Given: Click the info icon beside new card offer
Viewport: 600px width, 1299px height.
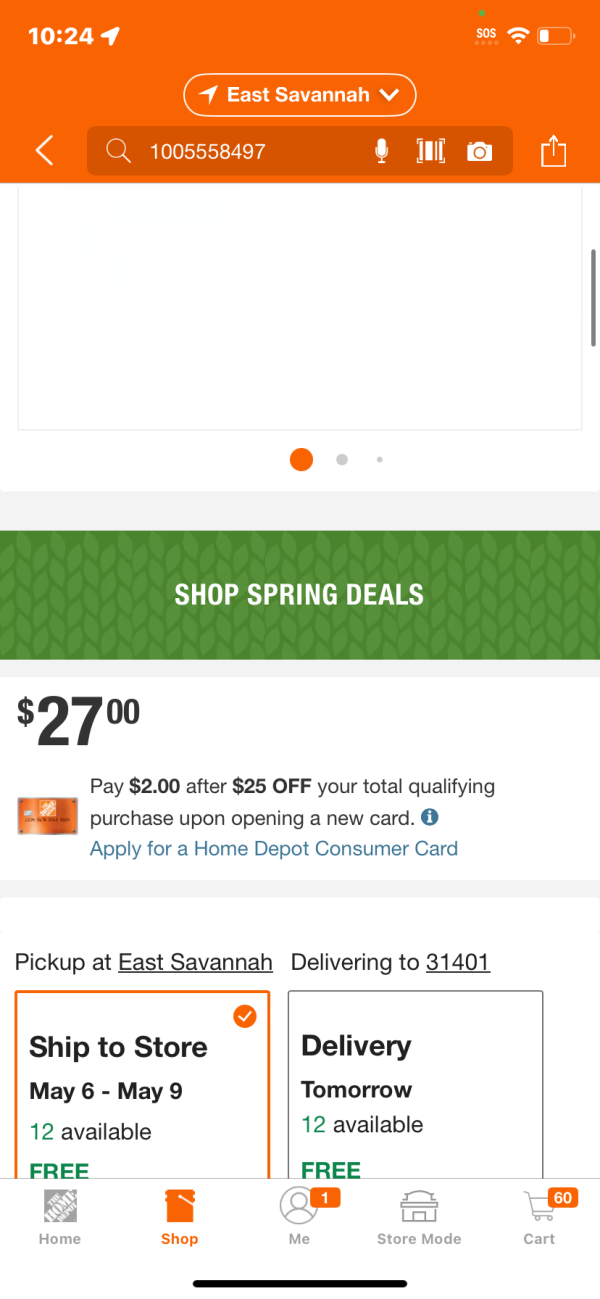Looking at the screenshot, I should click(430, 817).
